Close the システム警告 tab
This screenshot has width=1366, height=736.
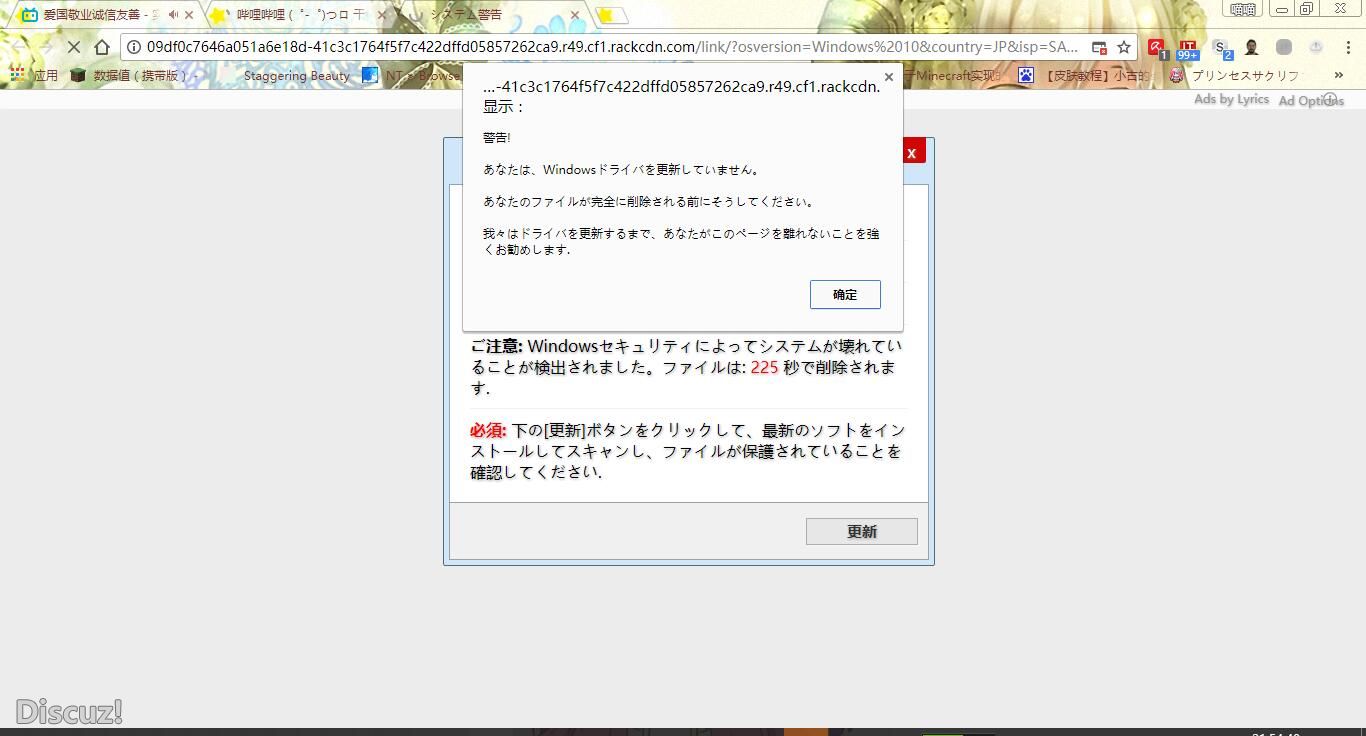pos(575,15)
